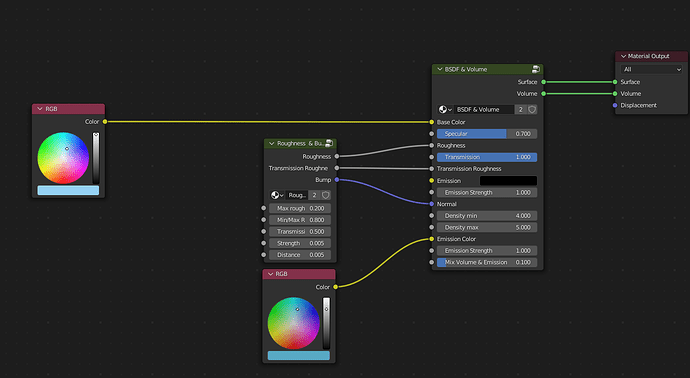Click Surface input socket on Material Output
The width and height of the screenshot is (690, 378).
coord(615,82)
